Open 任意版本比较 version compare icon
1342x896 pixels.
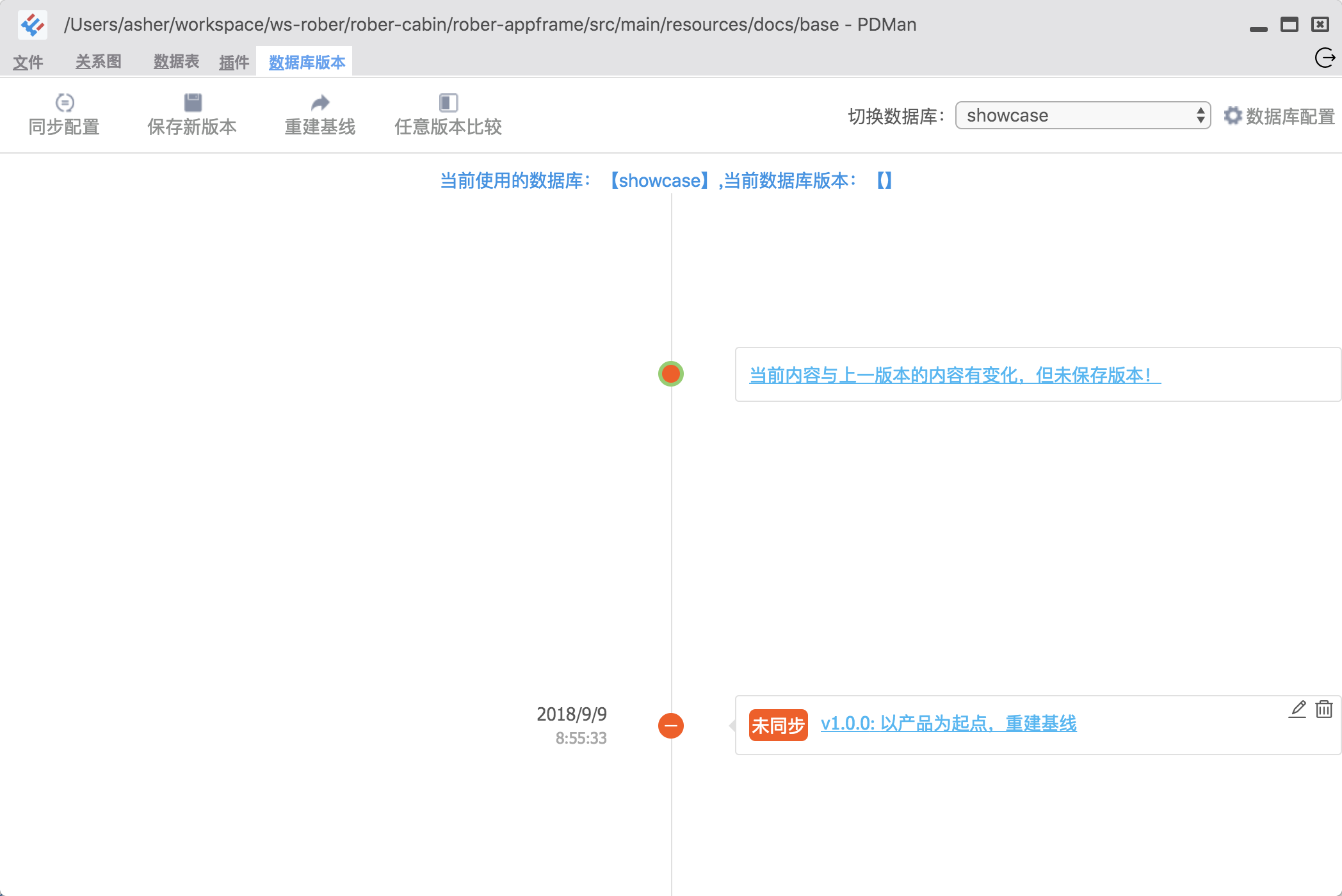pos(448,102)
